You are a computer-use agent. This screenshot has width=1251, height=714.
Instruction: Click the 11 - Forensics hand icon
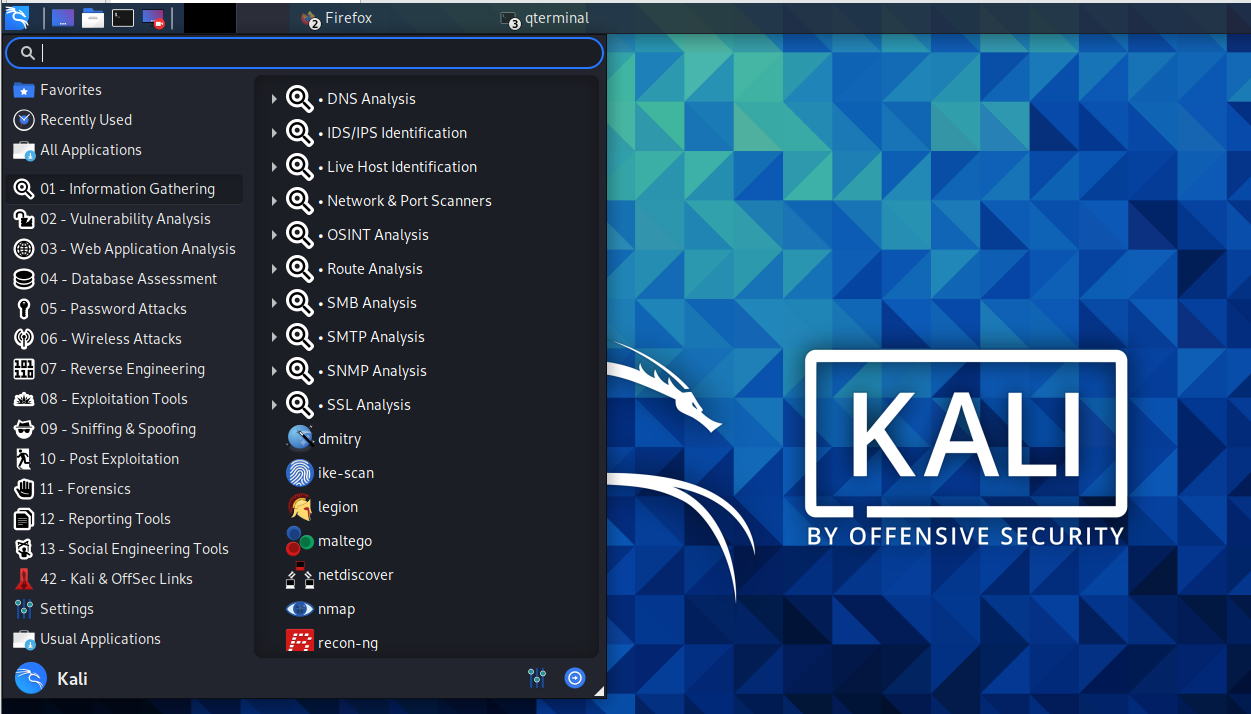24,489
